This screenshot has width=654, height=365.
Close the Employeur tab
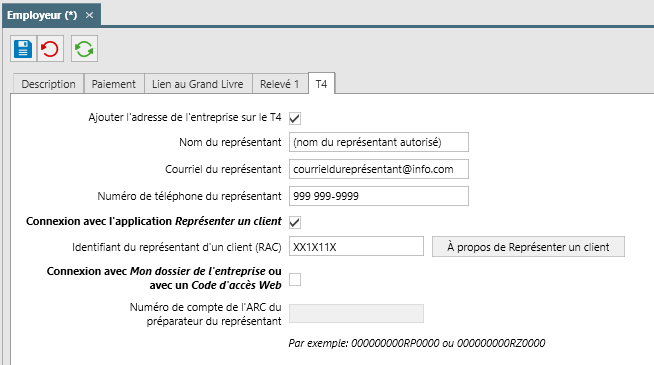[x=89, y=15]
